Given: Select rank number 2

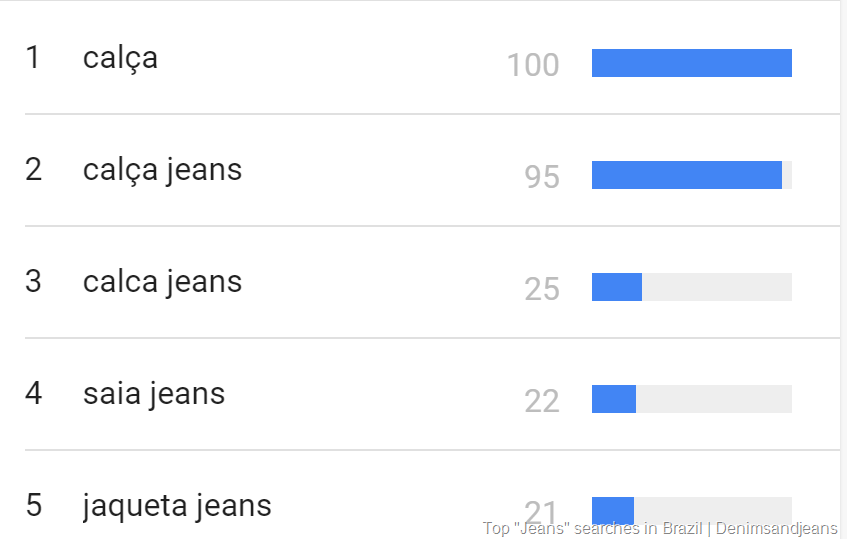Looking at the screenshot, I should (33, 170).
